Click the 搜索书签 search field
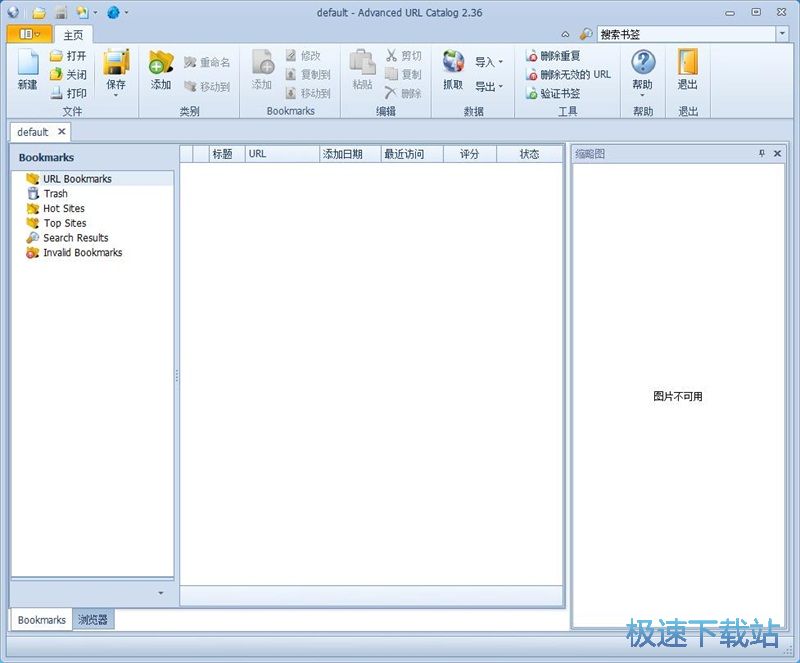The height and width of the screenshot is (663, 800). tap(686, 34)
